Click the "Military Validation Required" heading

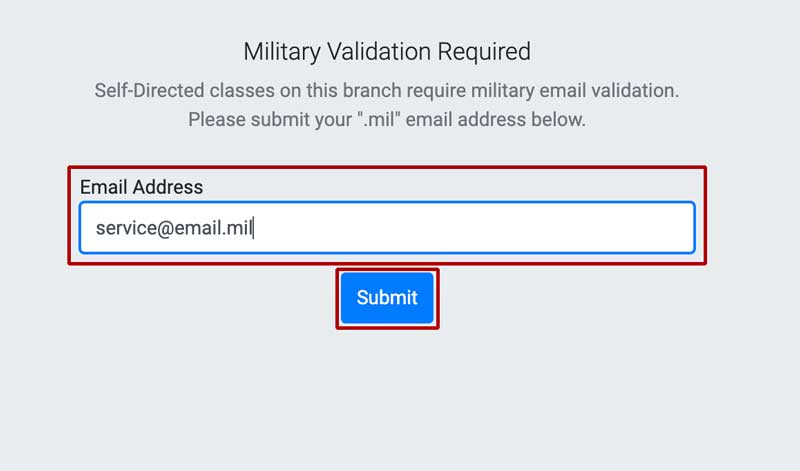[x=387, y=51]
